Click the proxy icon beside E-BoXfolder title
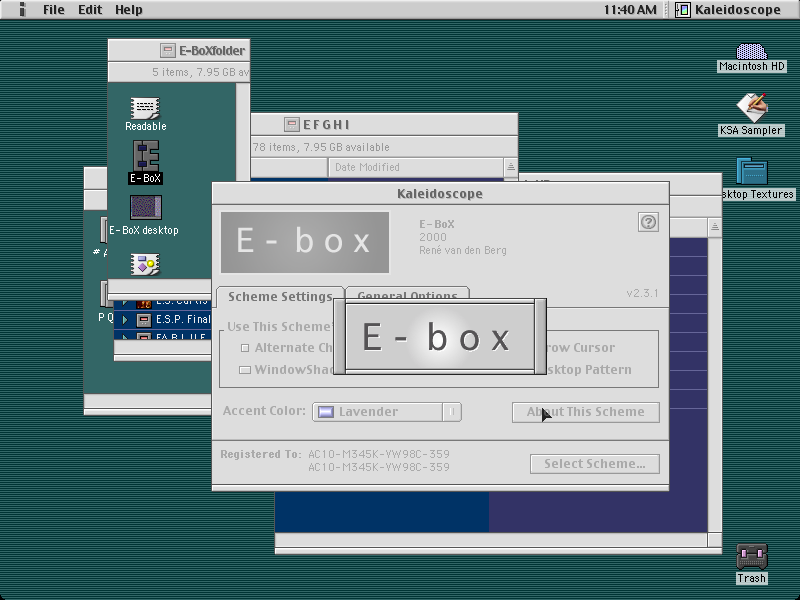The image size is (800, 600). click(x=167, y=51)
